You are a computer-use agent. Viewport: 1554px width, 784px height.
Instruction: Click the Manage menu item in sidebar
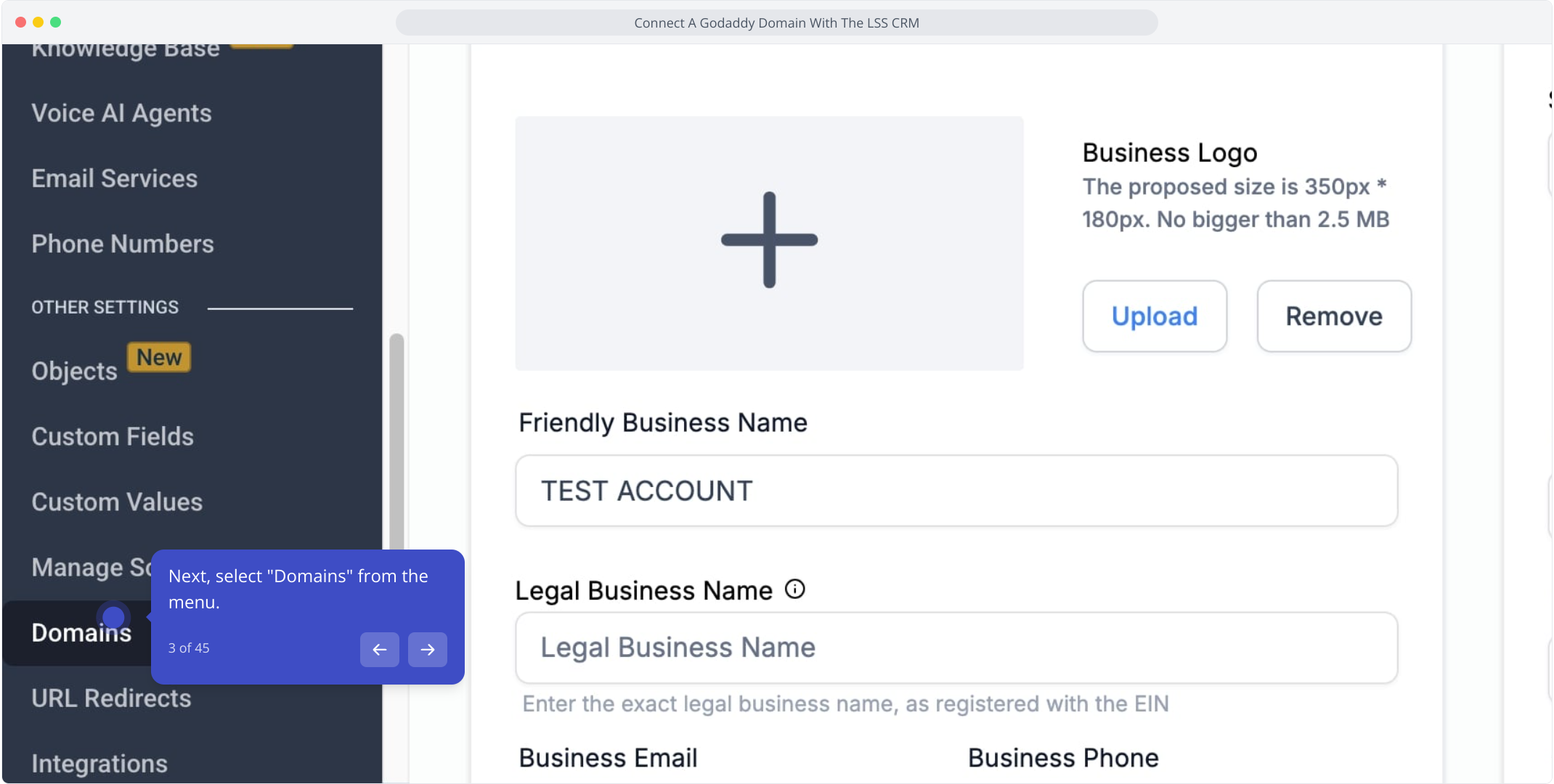[91, 567]
